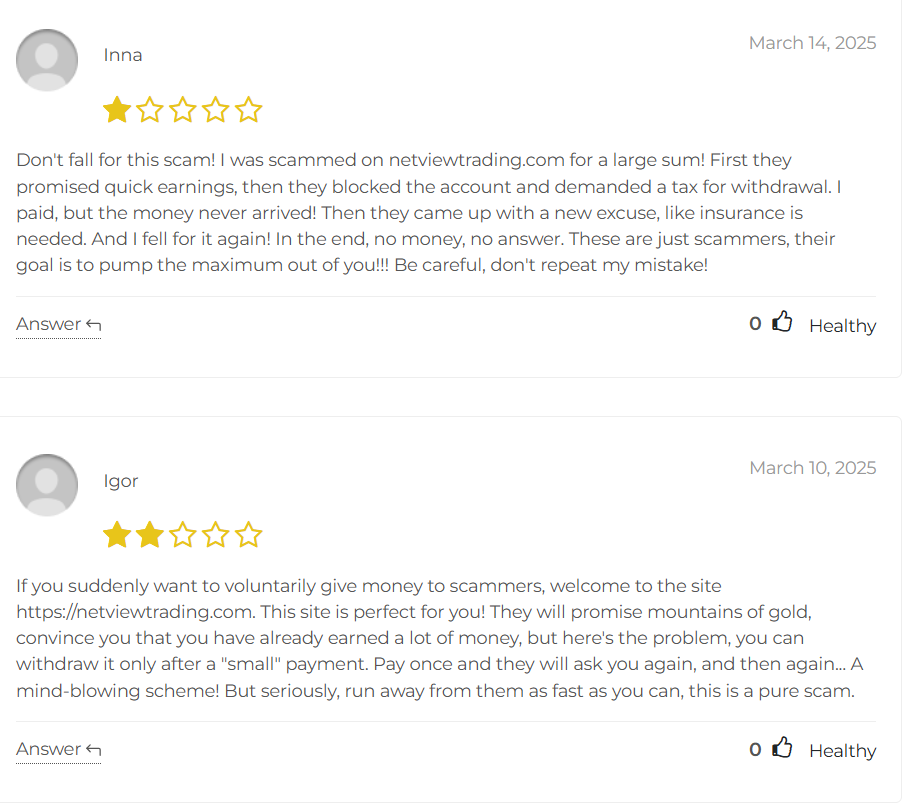Click first star in Inna's rating
905x810 pixels.
point(117,110)
